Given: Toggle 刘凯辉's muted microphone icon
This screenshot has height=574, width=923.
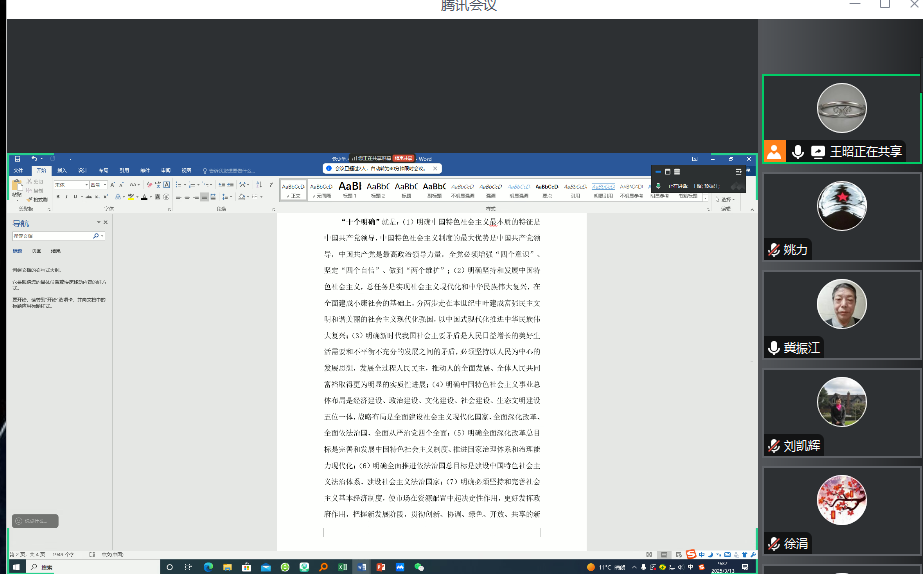Looking at the screenshot, I should pos(773,445).
